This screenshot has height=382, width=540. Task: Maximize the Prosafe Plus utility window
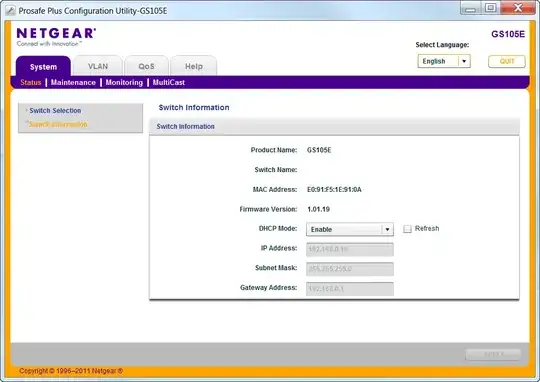(490, 8)
